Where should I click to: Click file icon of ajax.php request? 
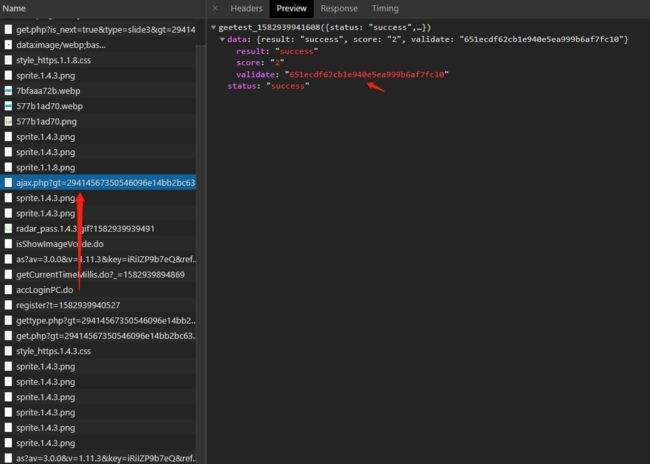[8, 182]
